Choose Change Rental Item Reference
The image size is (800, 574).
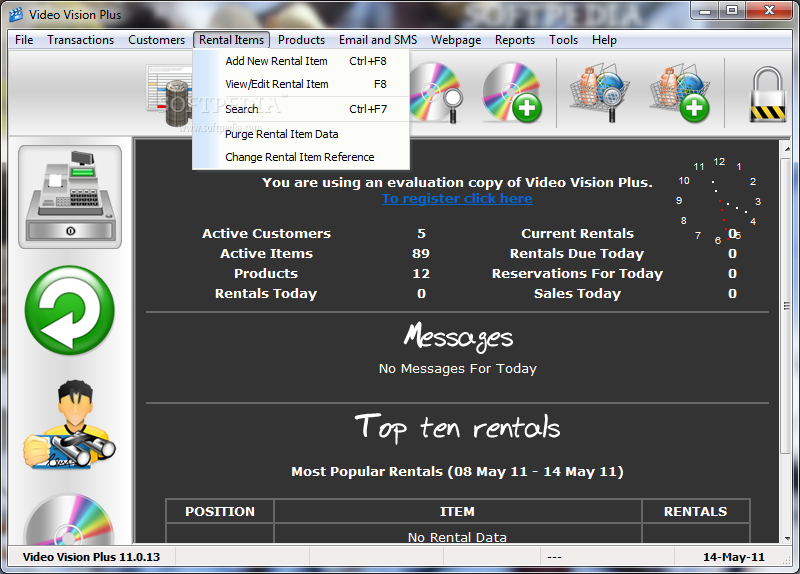[301, 157]
